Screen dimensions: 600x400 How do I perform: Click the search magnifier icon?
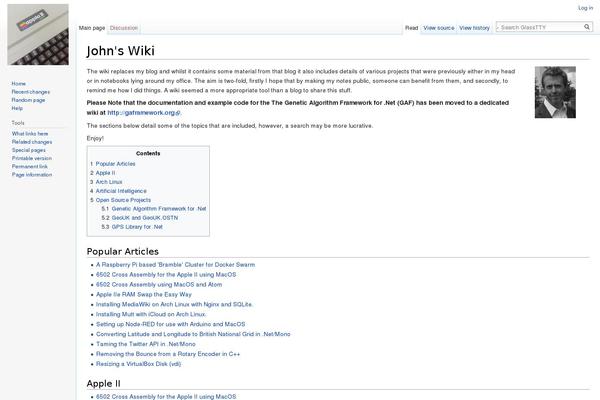587,27
